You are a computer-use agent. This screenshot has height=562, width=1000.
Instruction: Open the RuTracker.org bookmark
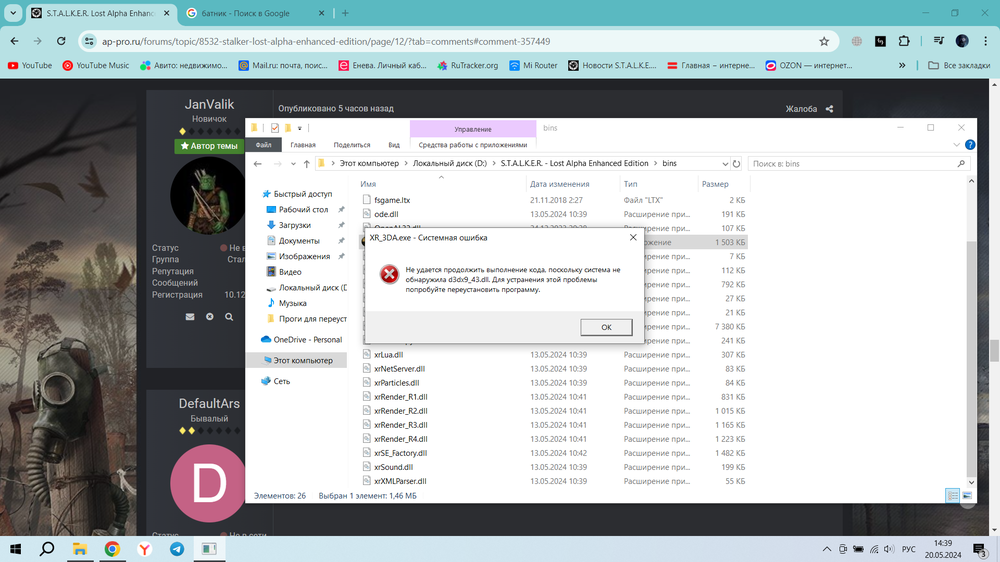(466, 66)
